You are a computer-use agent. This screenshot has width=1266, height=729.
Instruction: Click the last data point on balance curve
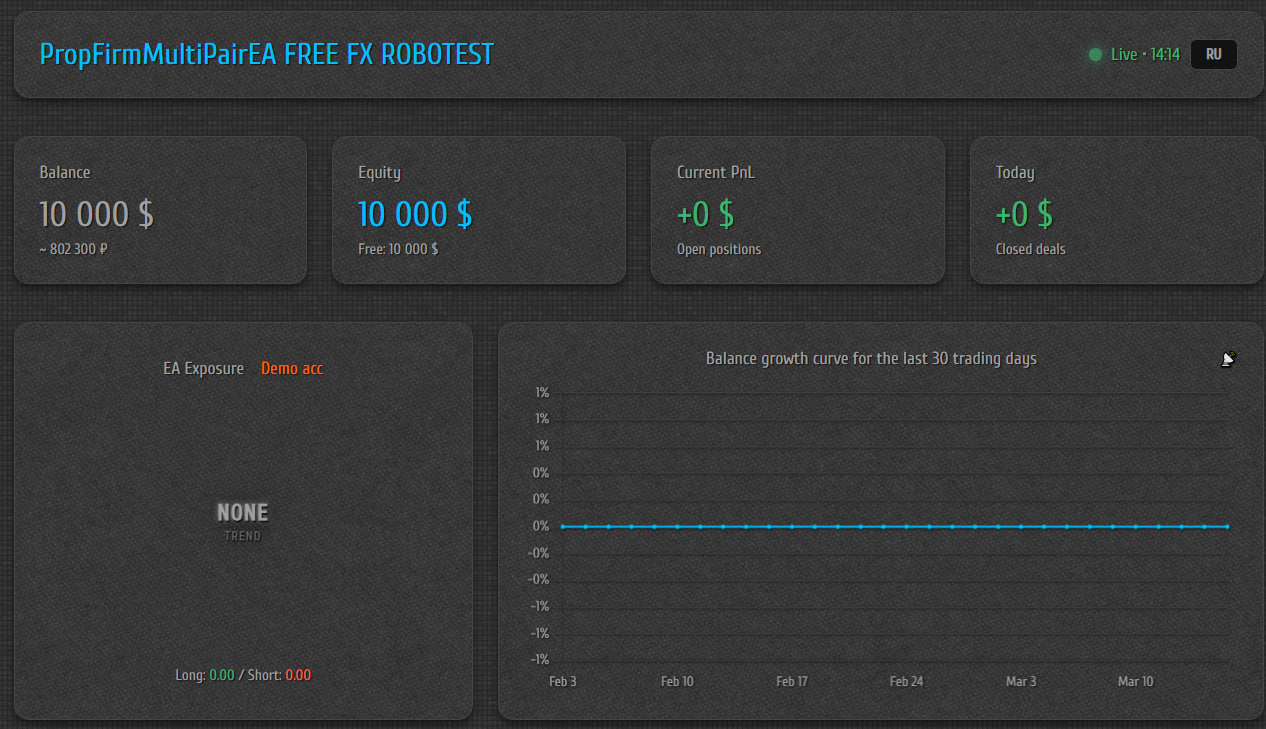1227,526
